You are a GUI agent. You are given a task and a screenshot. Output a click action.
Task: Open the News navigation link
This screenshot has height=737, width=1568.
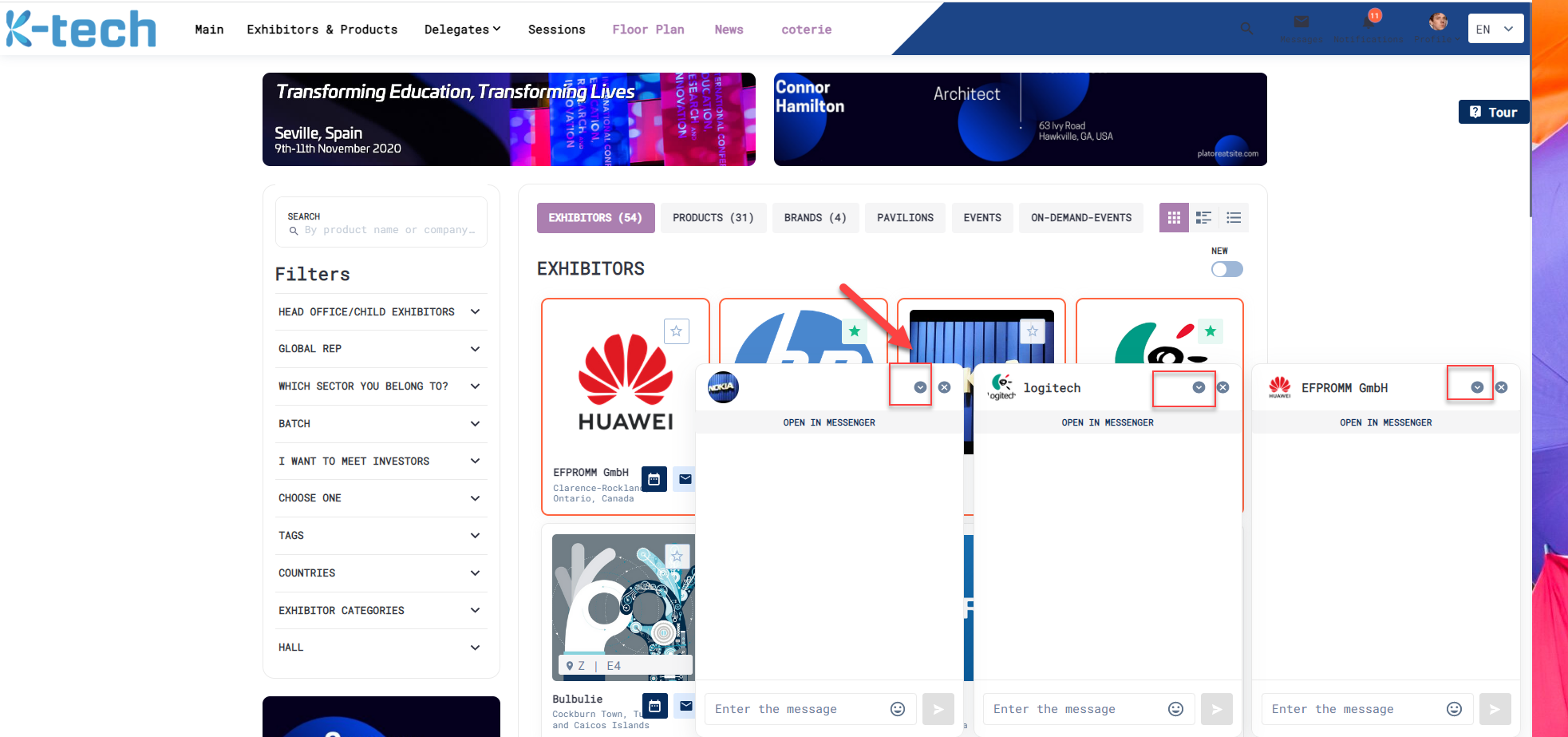pos(729,30)
